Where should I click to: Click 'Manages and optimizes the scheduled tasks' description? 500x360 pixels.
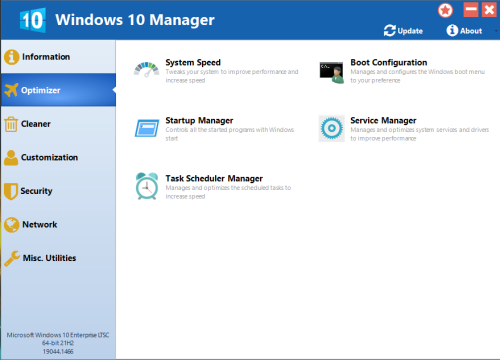coord(228,192)
